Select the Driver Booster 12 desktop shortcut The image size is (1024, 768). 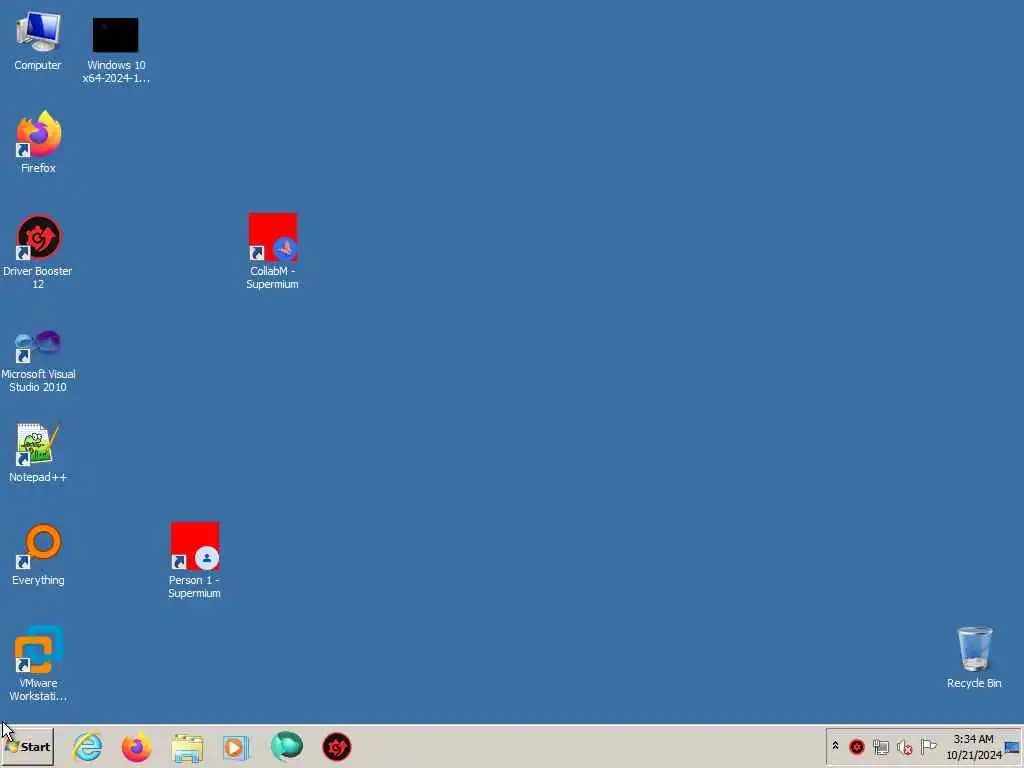(x=38, y=251)
